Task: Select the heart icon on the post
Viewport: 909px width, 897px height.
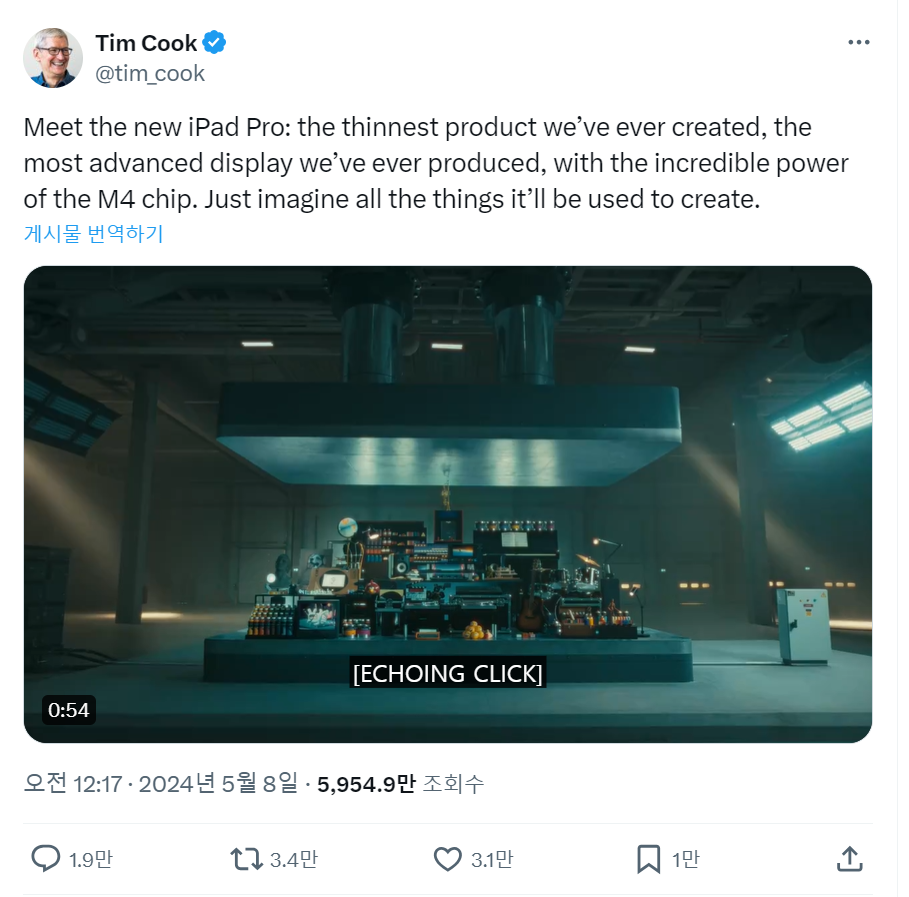Action: click(453, 858)
